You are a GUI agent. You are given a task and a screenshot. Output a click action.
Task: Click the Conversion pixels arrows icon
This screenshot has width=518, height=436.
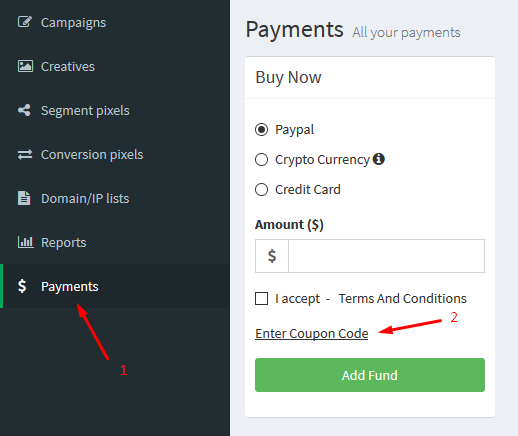(25, 154)
